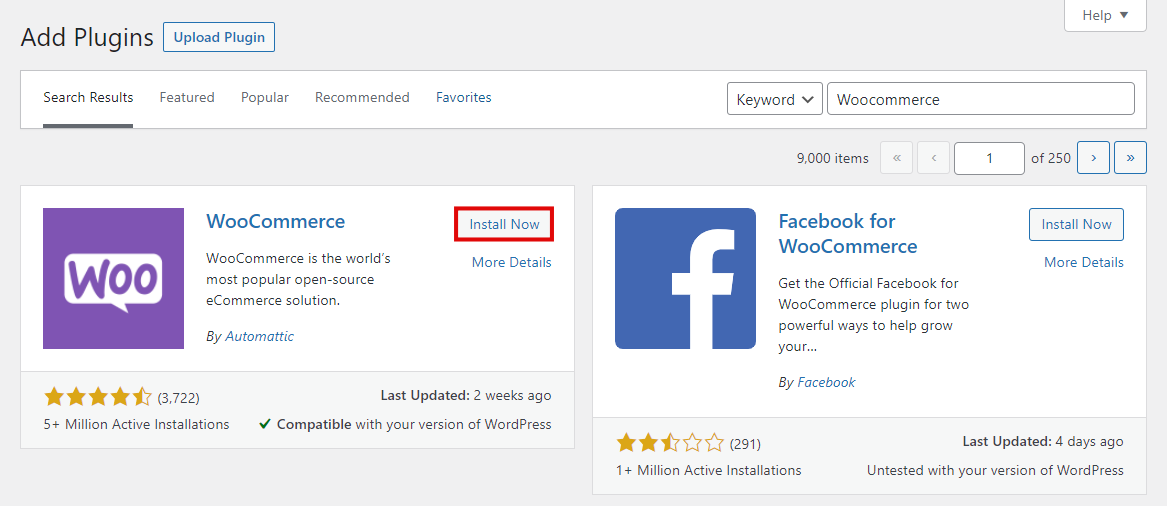Go to the last page of results
The width and height of the screenshot is (1167, 506).
click(1131, 158)
